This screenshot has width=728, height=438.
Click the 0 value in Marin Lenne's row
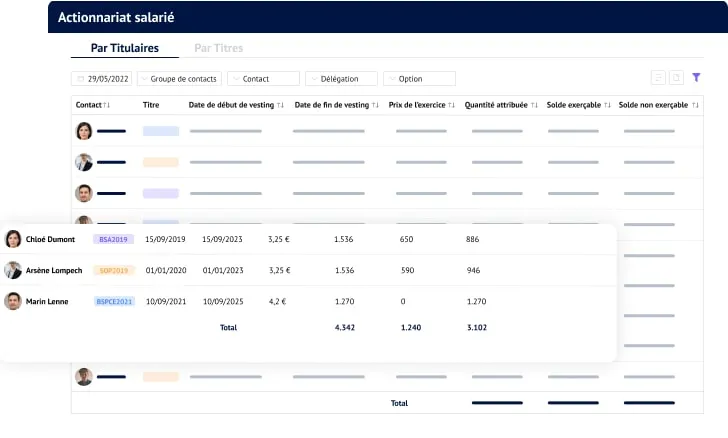point(403,301)
